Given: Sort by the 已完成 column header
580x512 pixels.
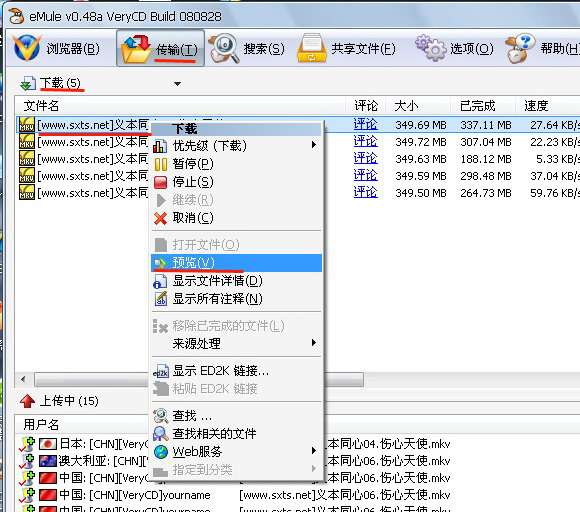Looking at the screenshot, I should [x=477, y=106].
